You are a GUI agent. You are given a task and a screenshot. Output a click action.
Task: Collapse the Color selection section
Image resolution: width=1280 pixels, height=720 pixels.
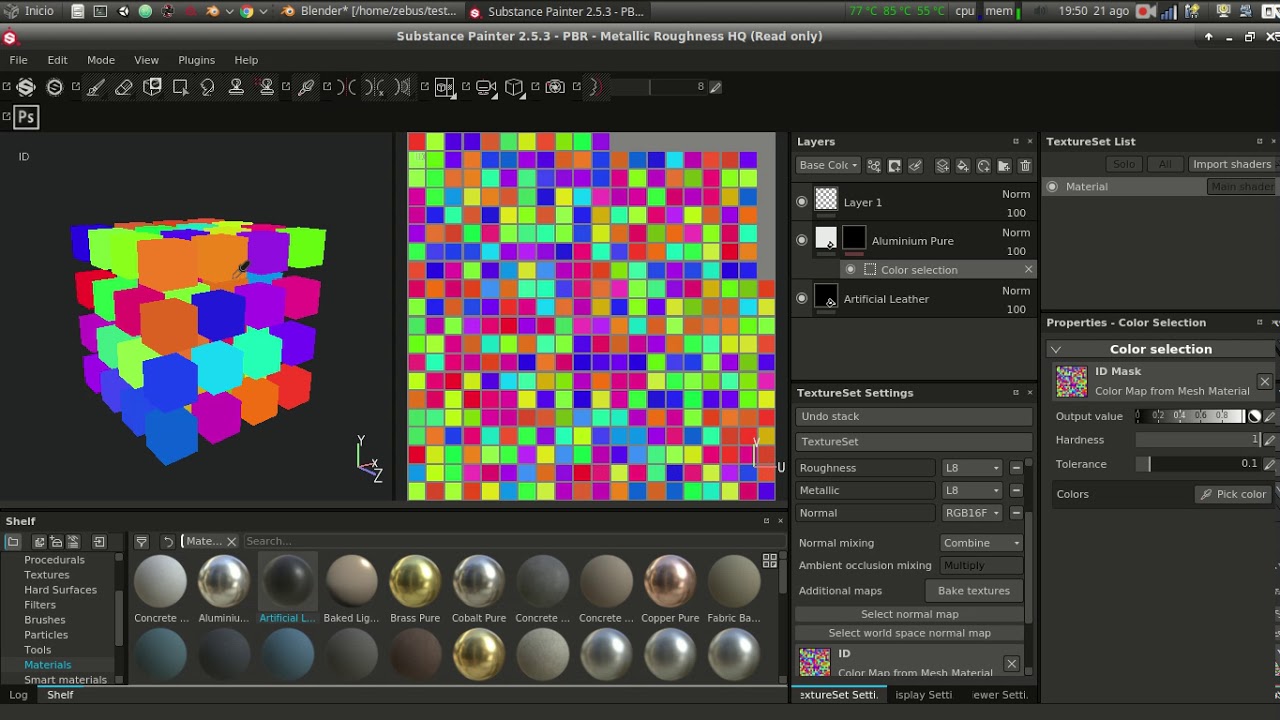(1056, 350)
